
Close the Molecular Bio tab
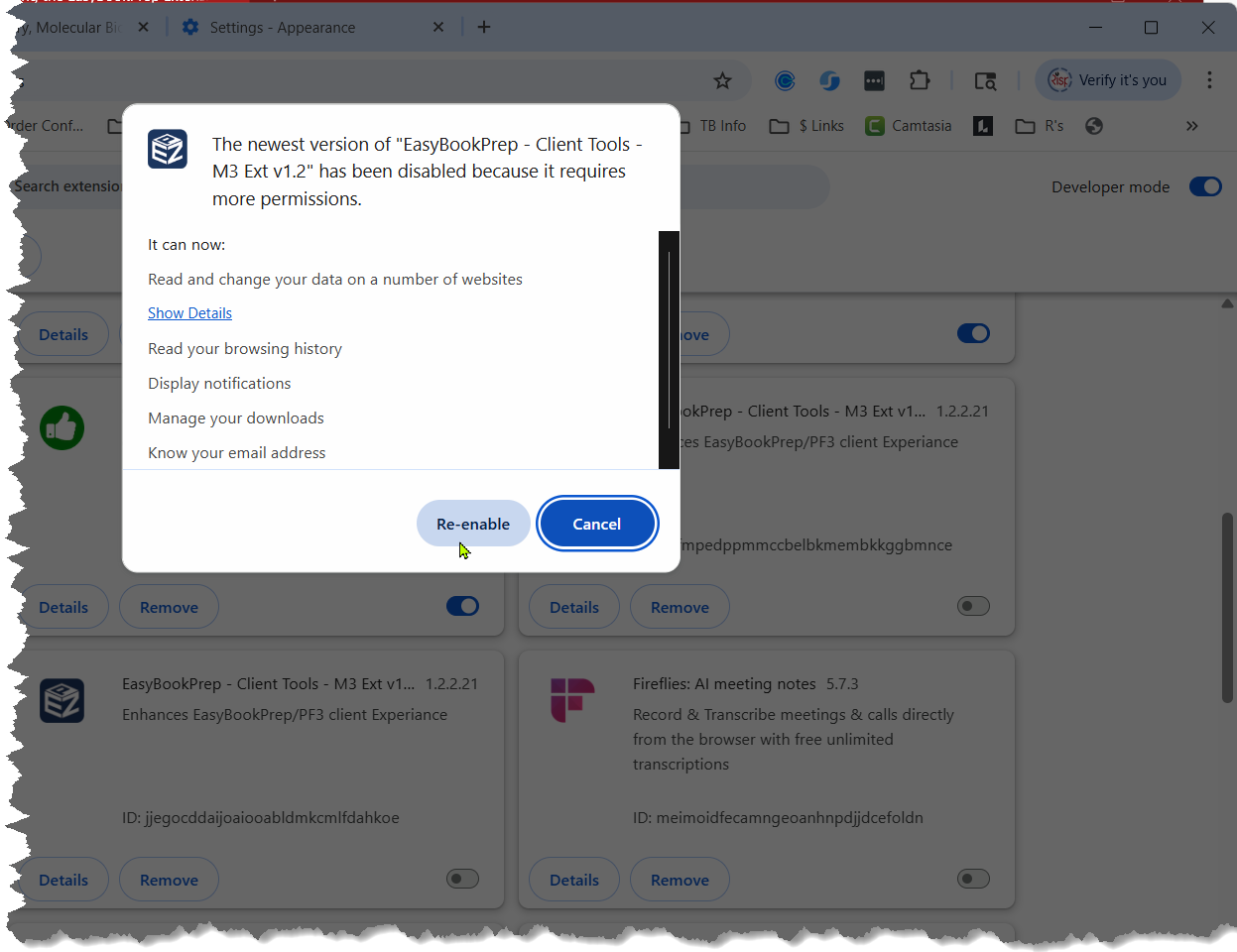(143, 27)
